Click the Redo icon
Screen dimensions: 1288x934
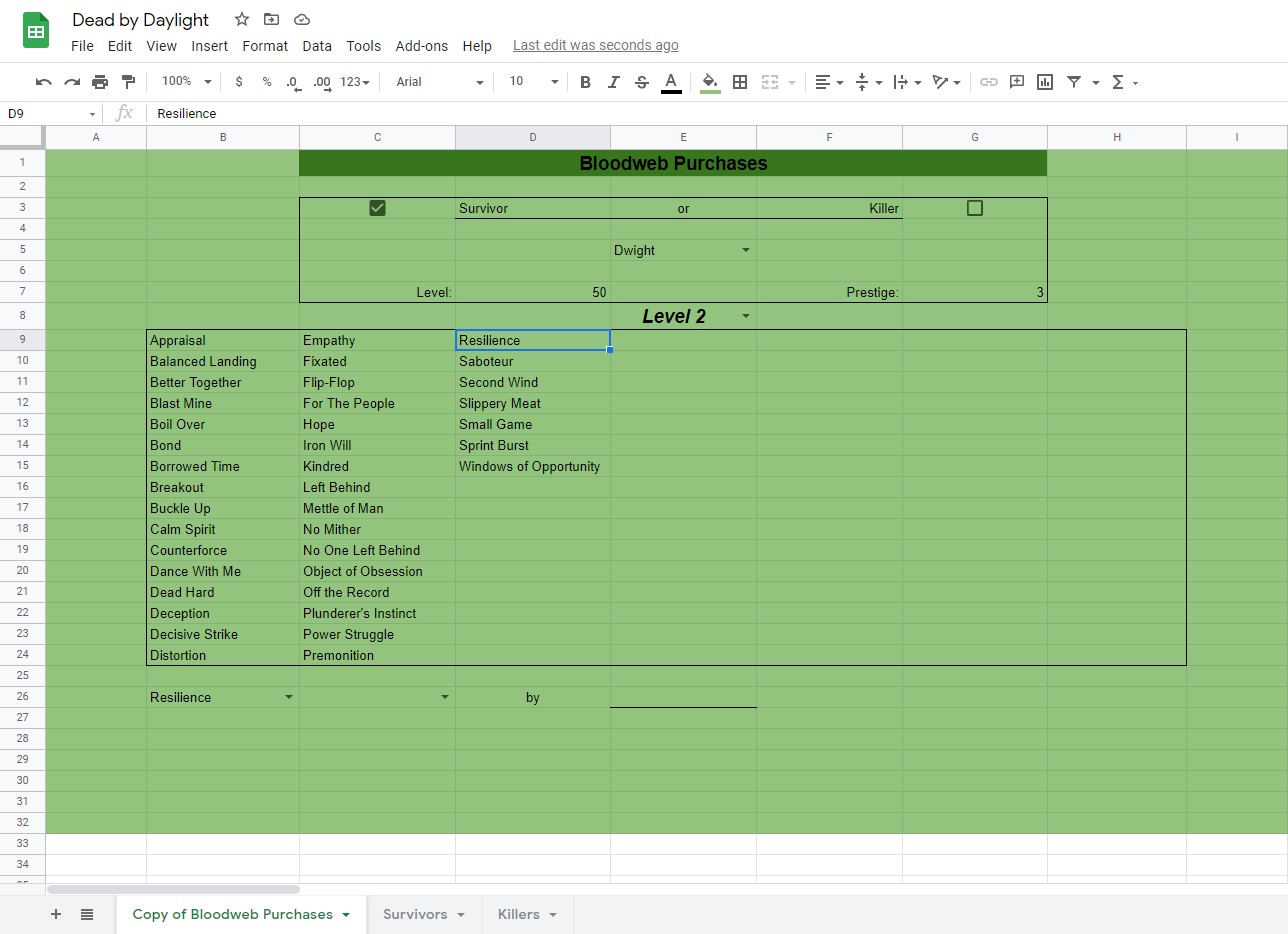(72, 82)
